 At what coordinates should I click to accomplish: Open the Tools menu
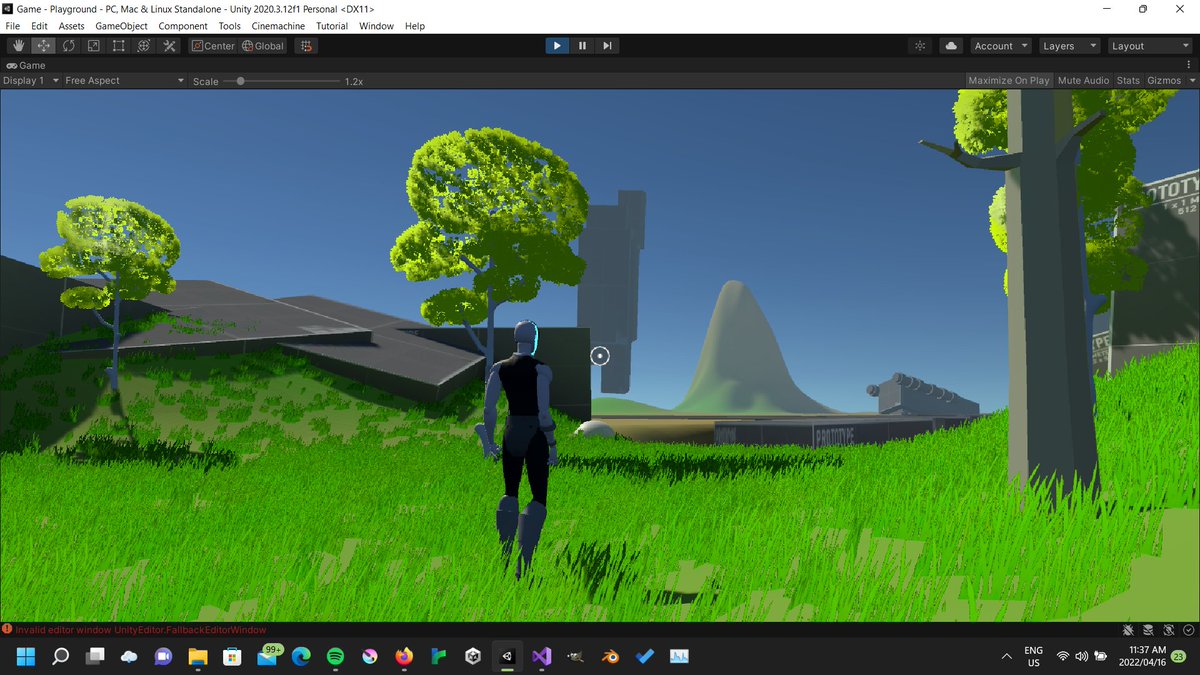(229, 26)
